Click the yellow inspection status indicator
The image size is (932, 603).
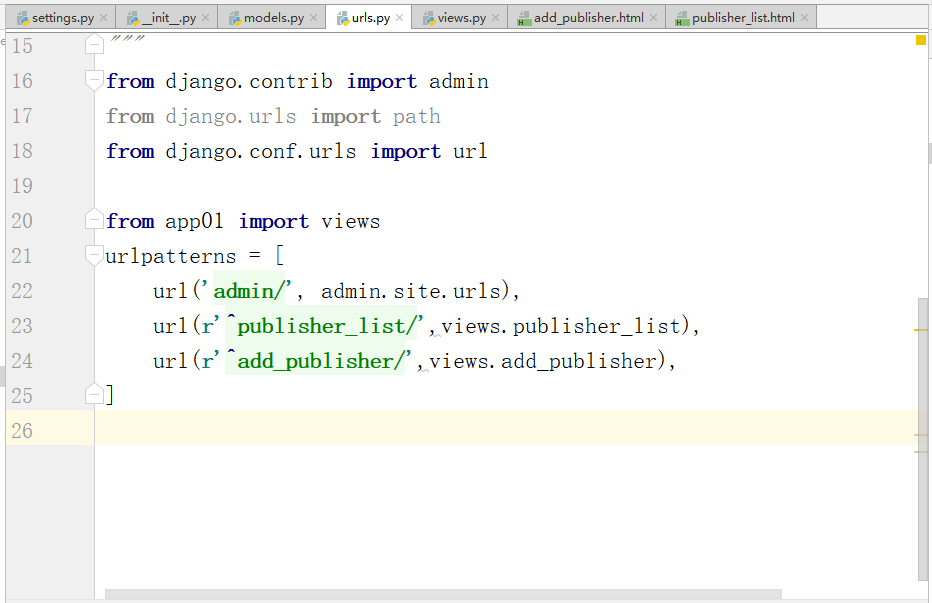pos(921,40)
